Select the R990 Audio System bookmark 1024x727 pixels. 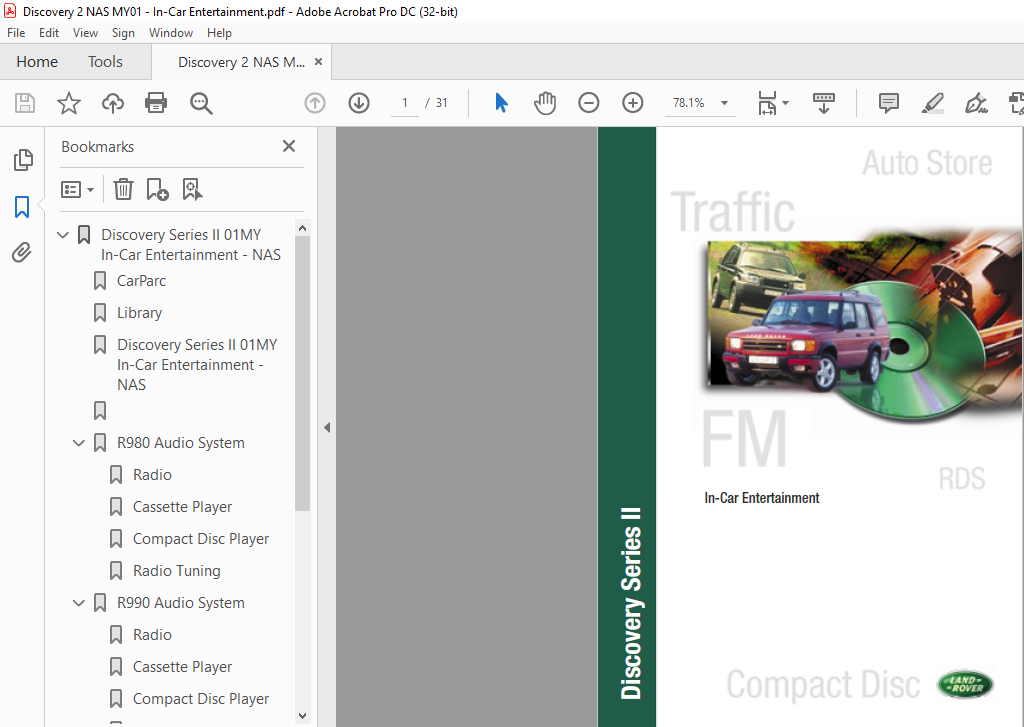tap(181, 603)
